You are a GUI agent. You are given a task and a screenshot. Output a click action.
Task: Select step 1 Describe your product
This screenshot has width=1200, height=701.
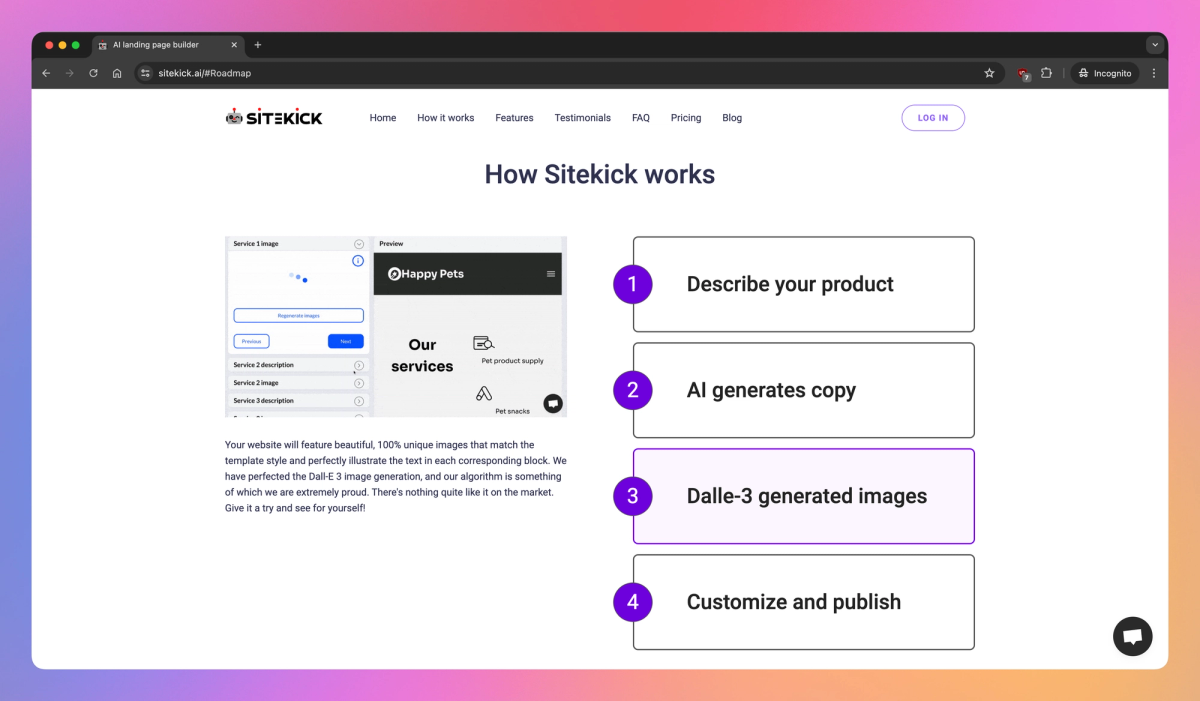pos(803,284)
